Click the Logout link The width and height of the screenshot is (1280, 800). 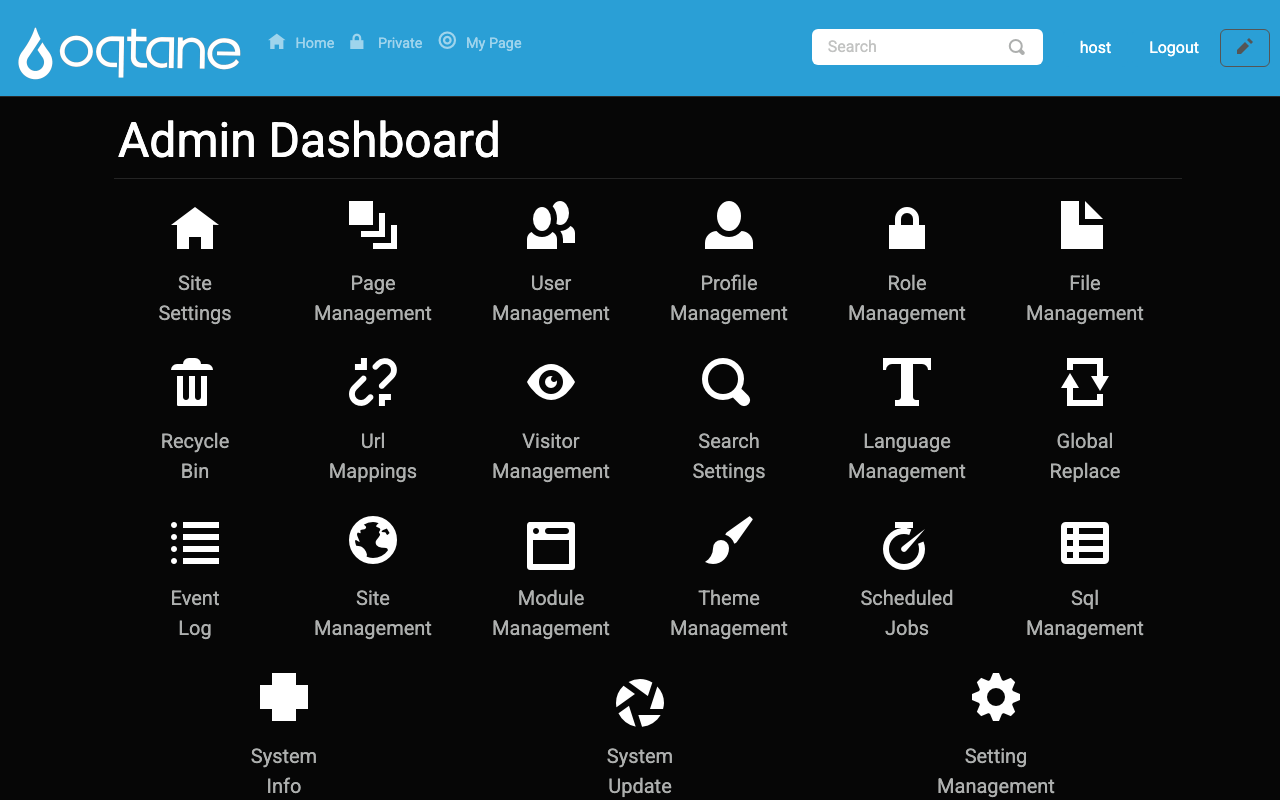coord(1174,47)
